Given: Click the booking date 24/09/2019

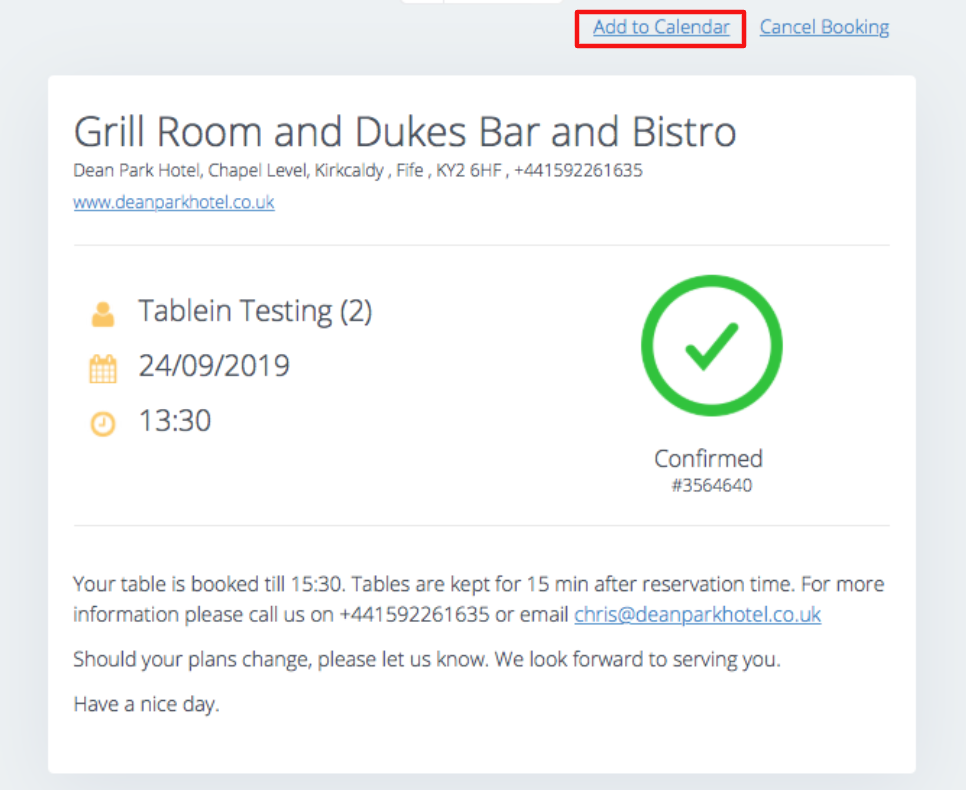Looking at the screenshot, I should point(214,366).
